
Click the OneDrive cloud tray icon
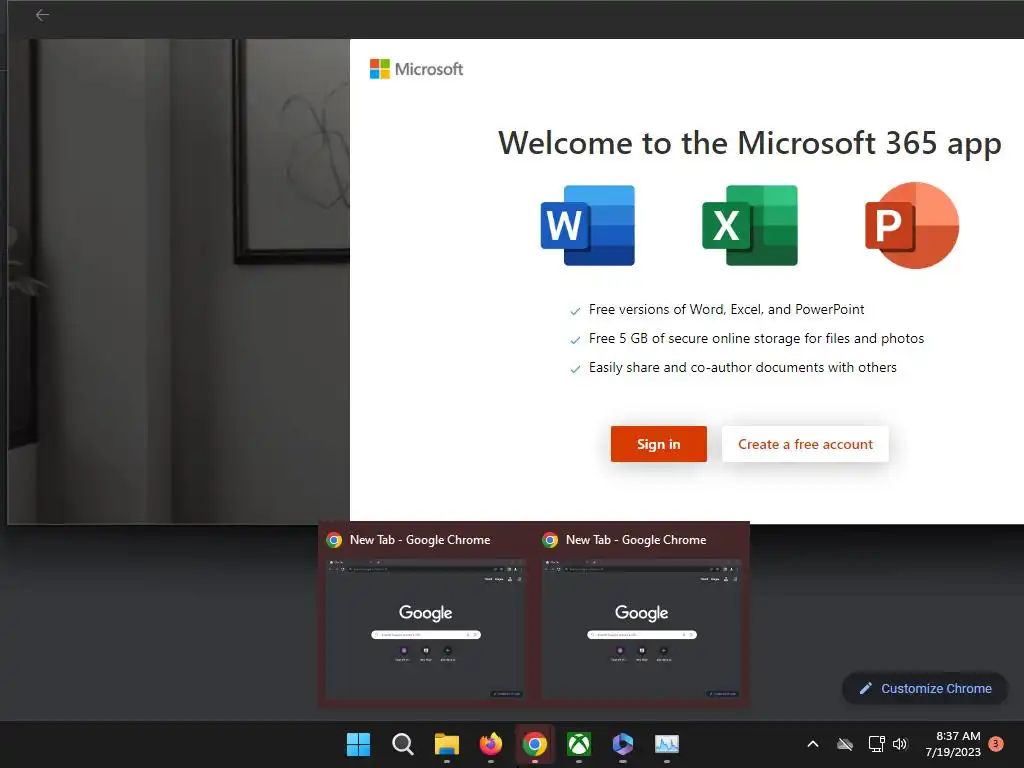(845, 744)
